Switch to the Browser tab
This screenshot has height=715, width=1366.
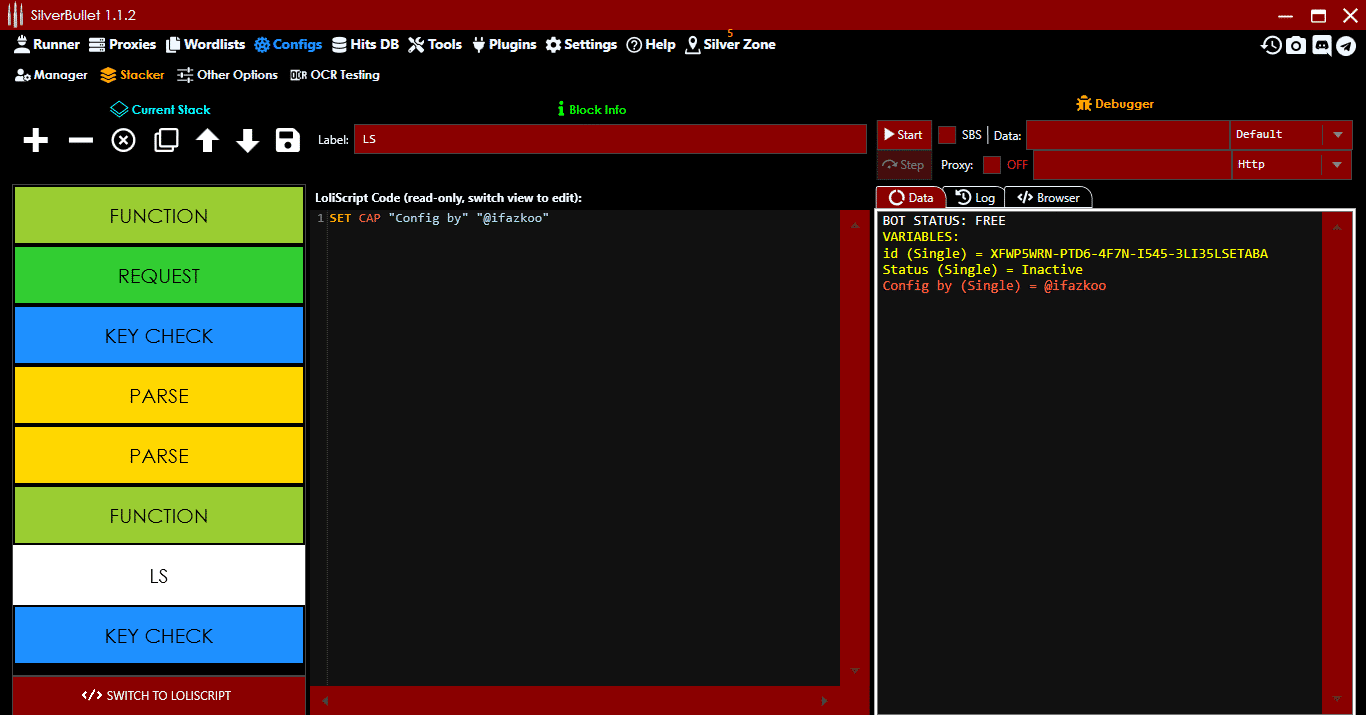[1048, 197]
